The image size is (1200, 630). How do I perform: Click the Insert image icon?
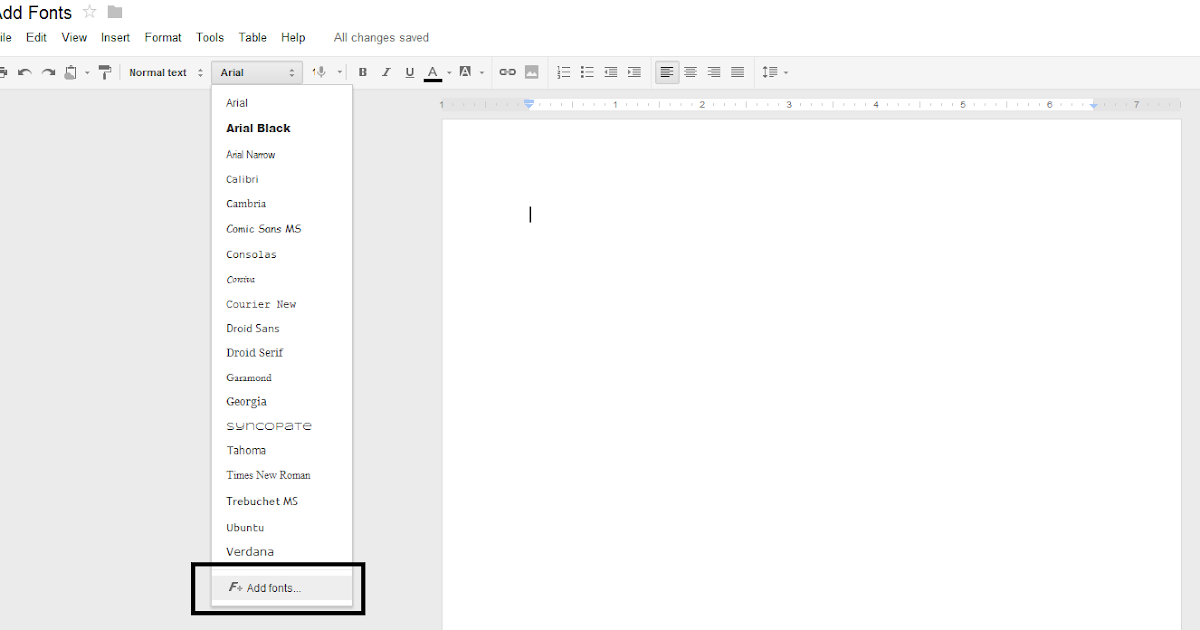[x=532, y=72]
